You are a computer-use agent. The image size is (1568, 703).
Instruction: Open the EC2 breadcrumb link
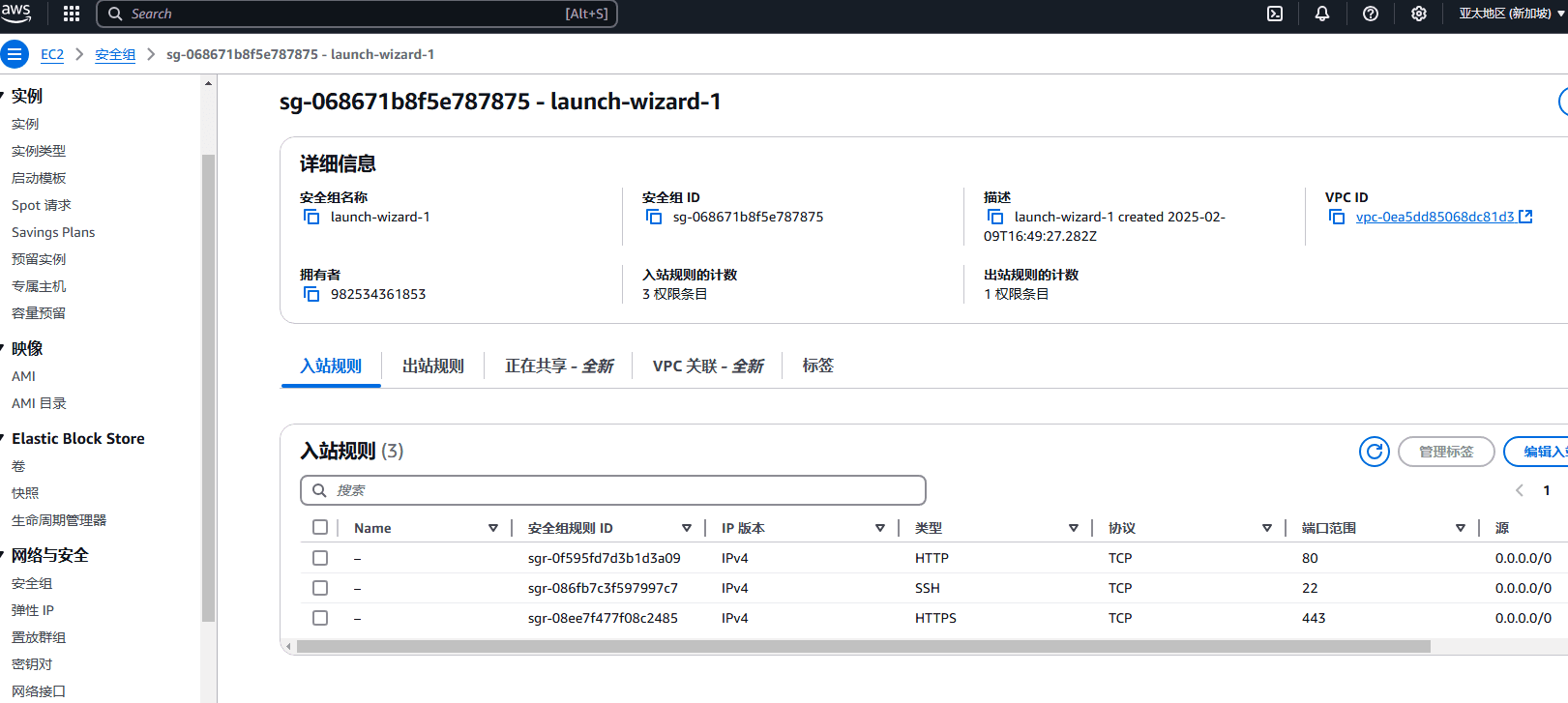[x=52, y=54]
